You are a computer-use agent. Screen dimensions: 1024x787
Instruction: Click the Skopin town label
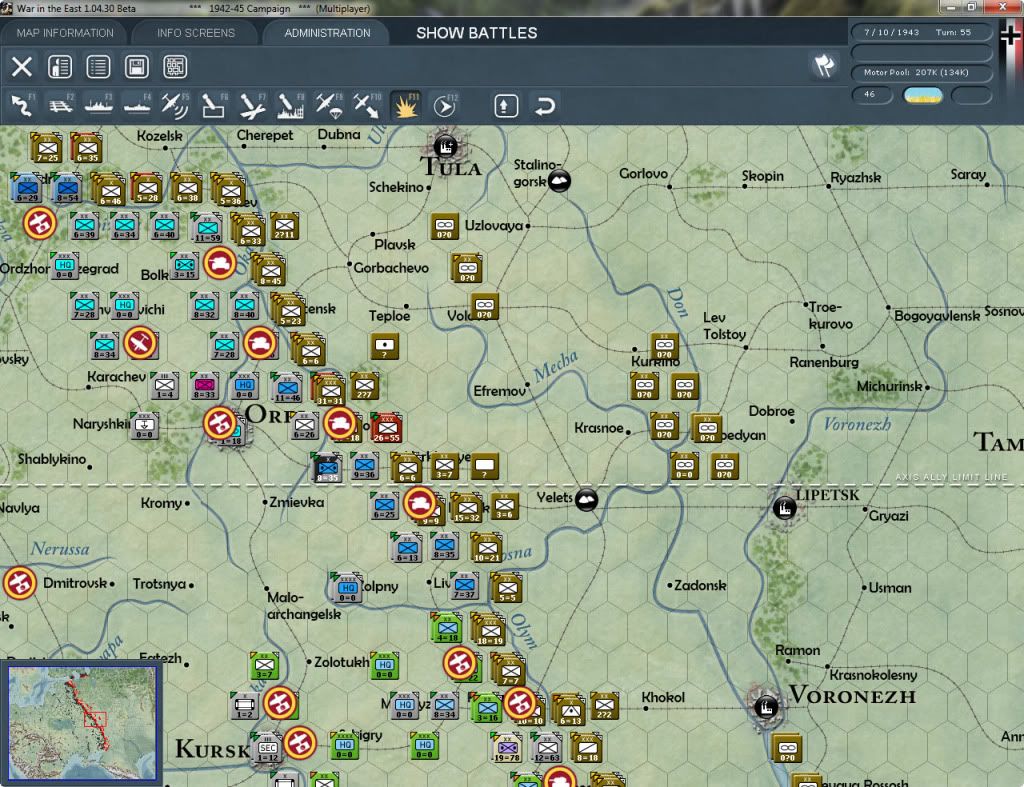762,176
